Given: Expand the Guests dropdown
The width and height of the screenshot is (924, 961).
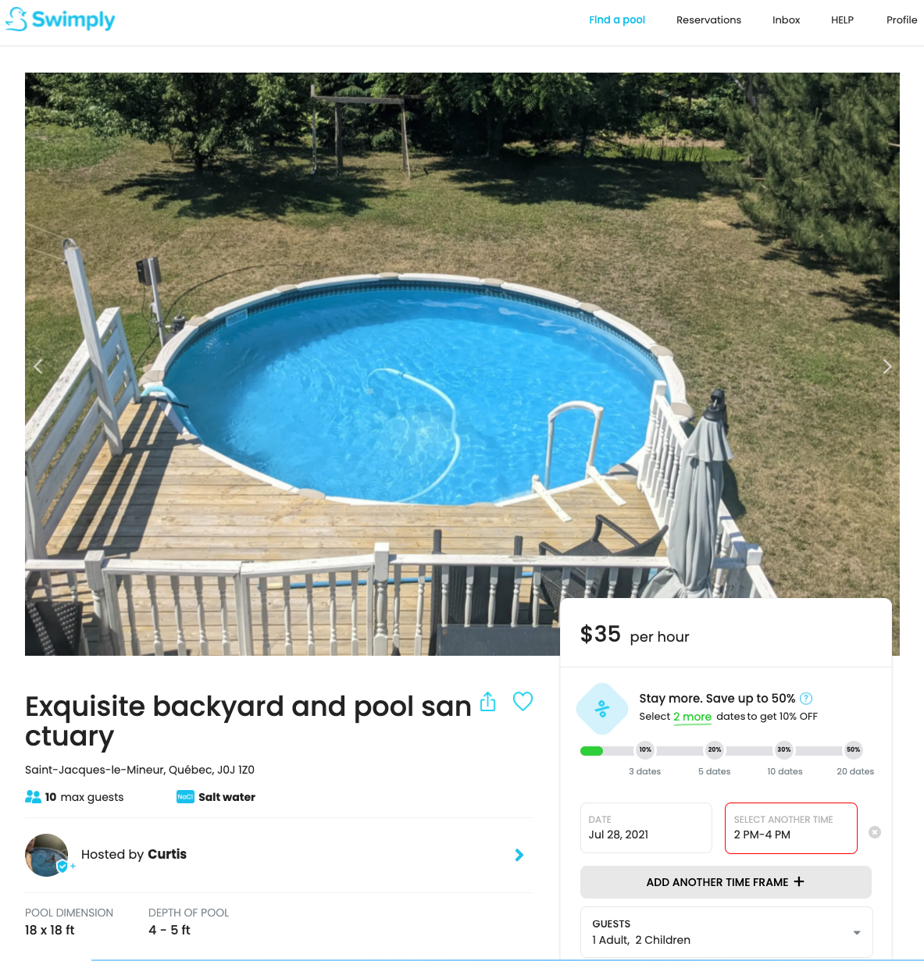Looking at the screenshot, I should tap(726, 932).
